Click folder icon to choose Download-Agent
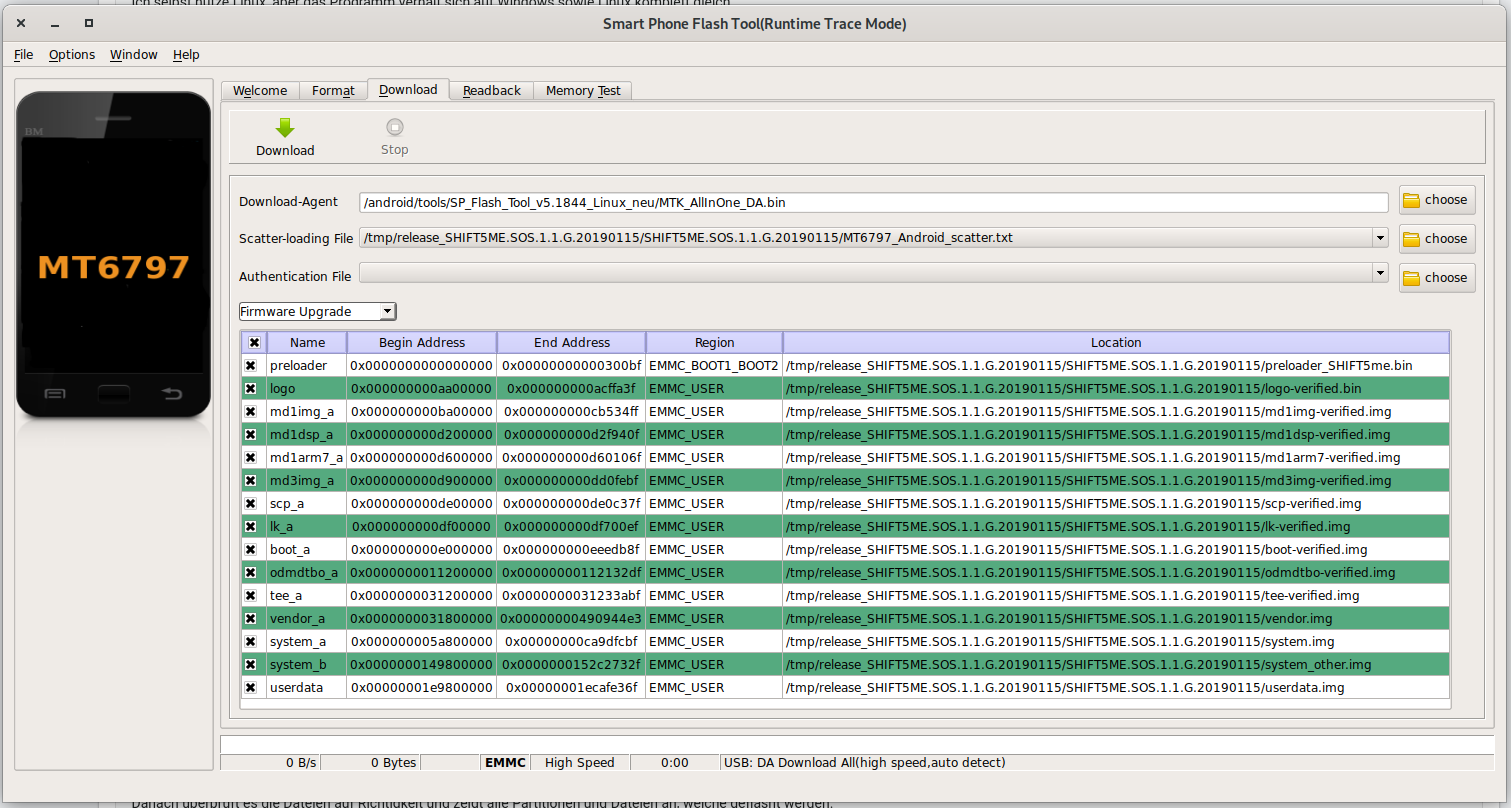This screenshot has width=1511, height=808. click(1411, 200)
